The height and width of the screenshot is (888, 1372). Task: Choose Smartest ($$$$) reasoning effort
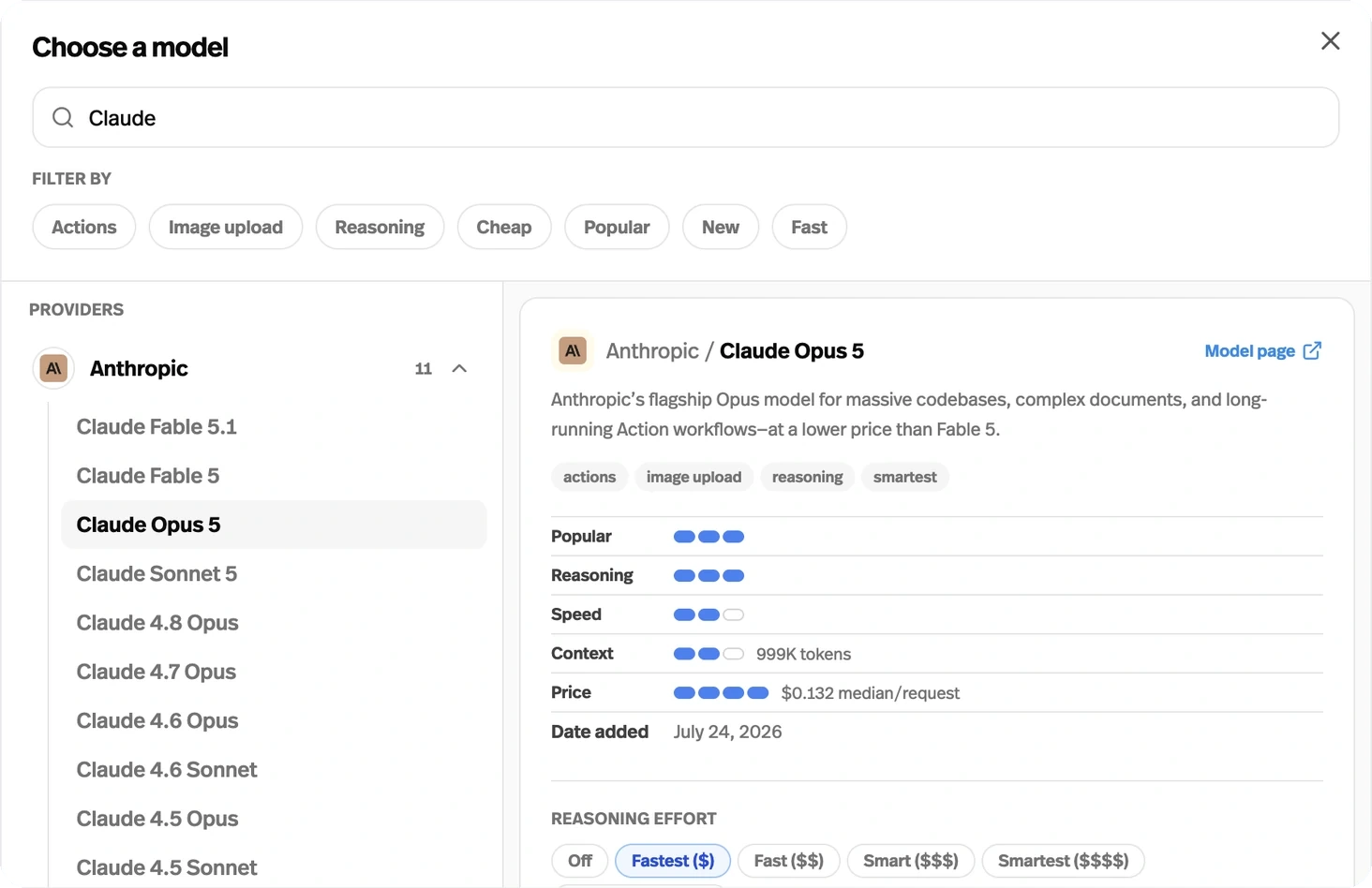(1063, 861)
